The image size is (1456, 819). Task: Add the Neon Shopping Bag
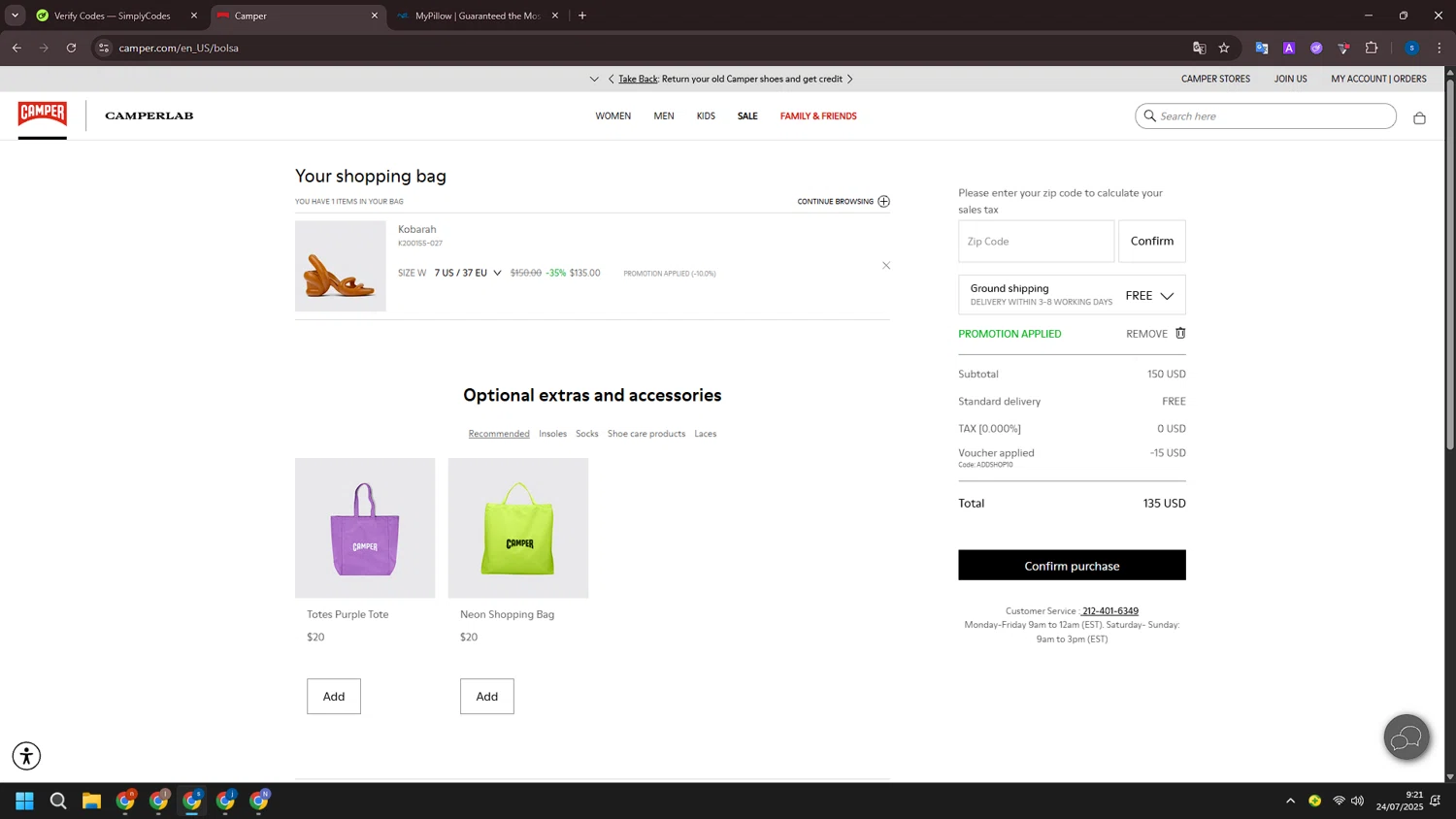point(487,696)
